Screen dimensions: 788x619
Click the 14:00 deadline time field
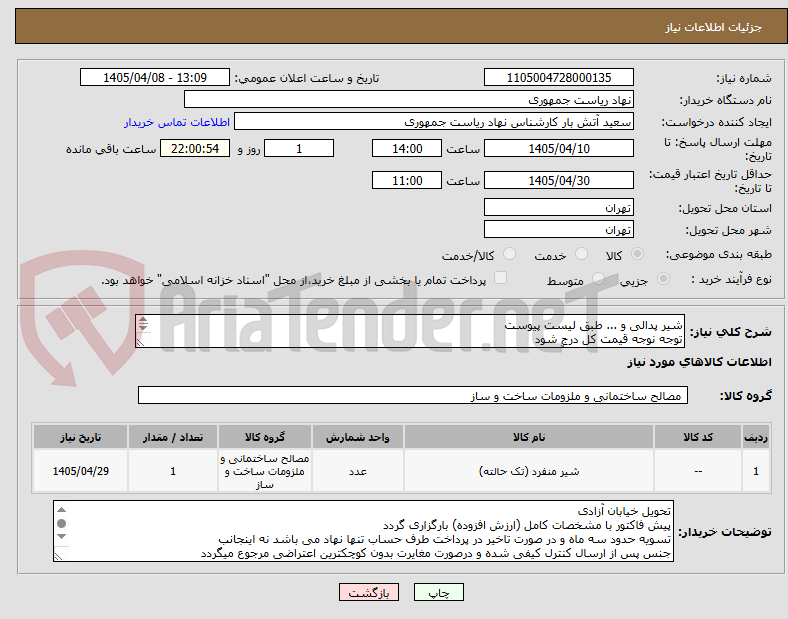pos(407,148)
